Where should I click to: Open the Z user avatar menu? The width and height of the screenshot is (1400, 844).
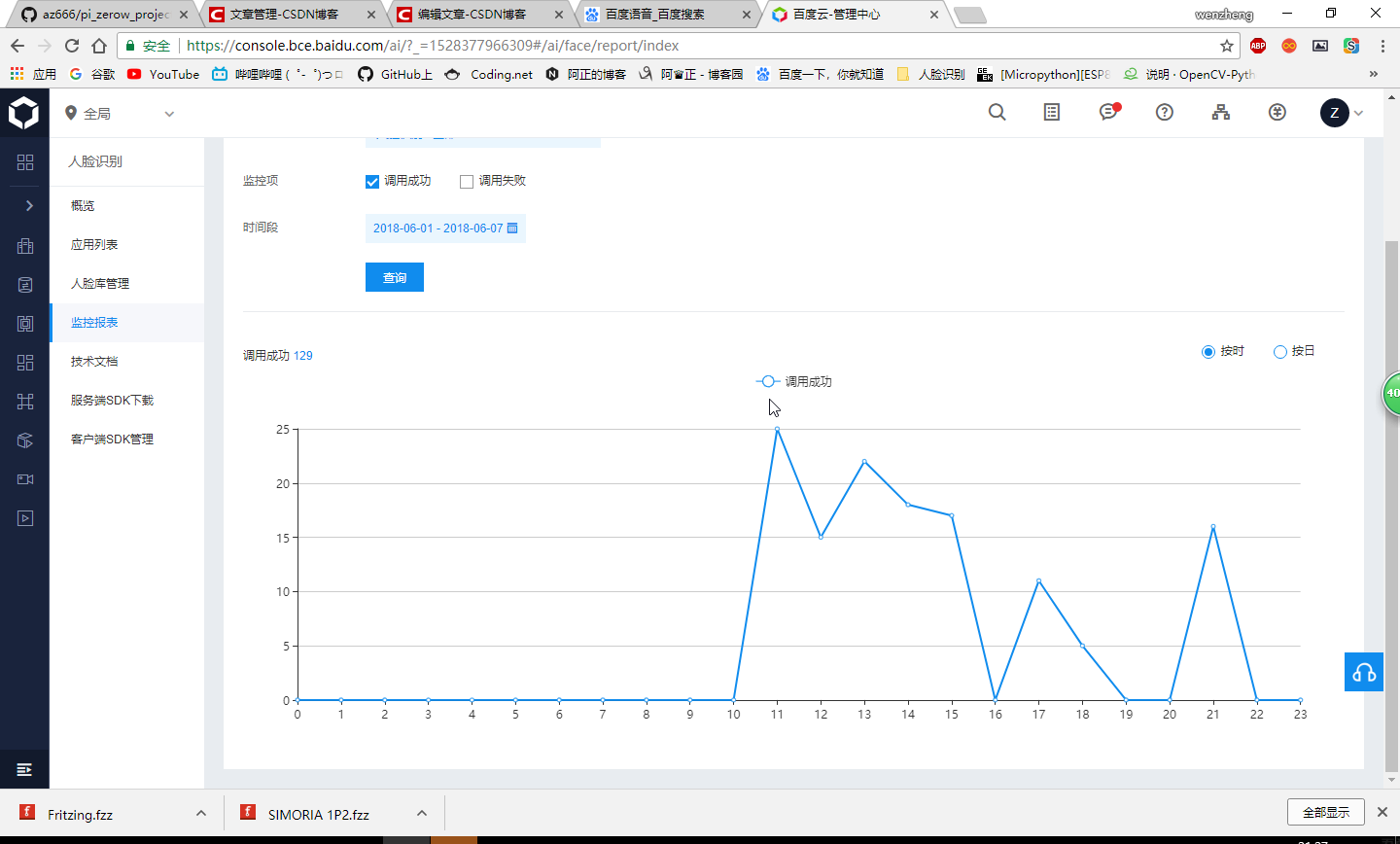tap(1342, 113)
